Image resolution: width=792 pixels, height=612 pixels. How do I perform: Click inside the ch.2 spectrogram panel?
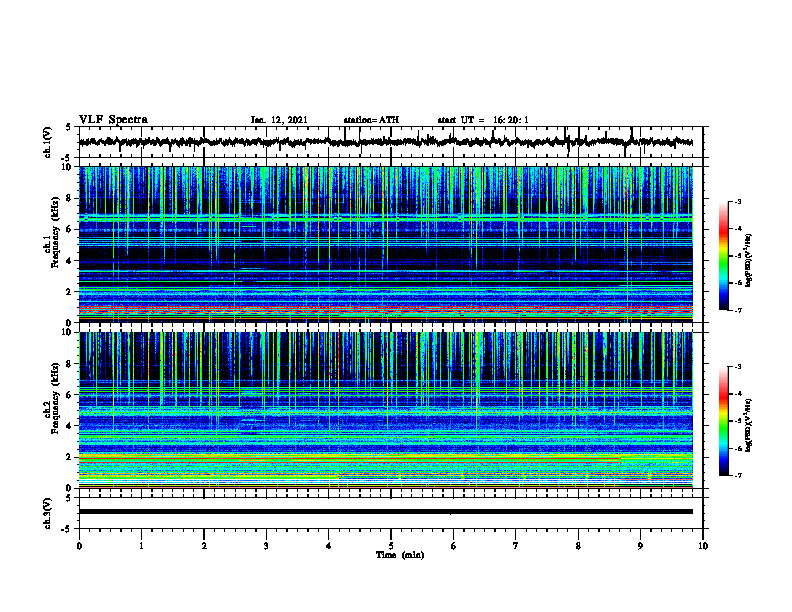[386, 410]
